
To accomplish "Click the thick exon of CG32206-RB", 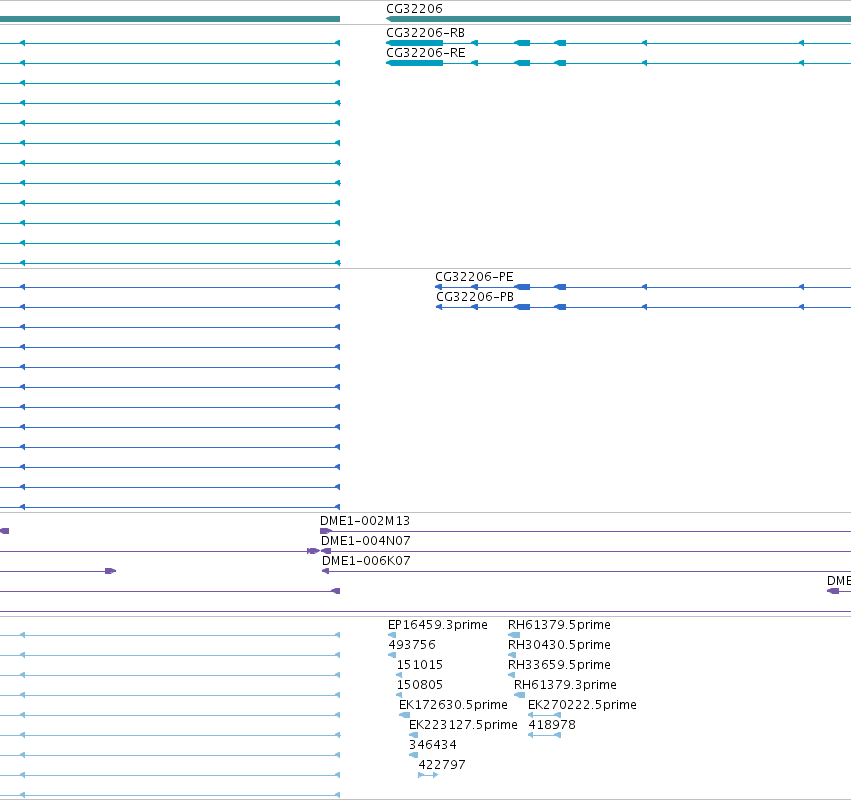I will [415, 43].
